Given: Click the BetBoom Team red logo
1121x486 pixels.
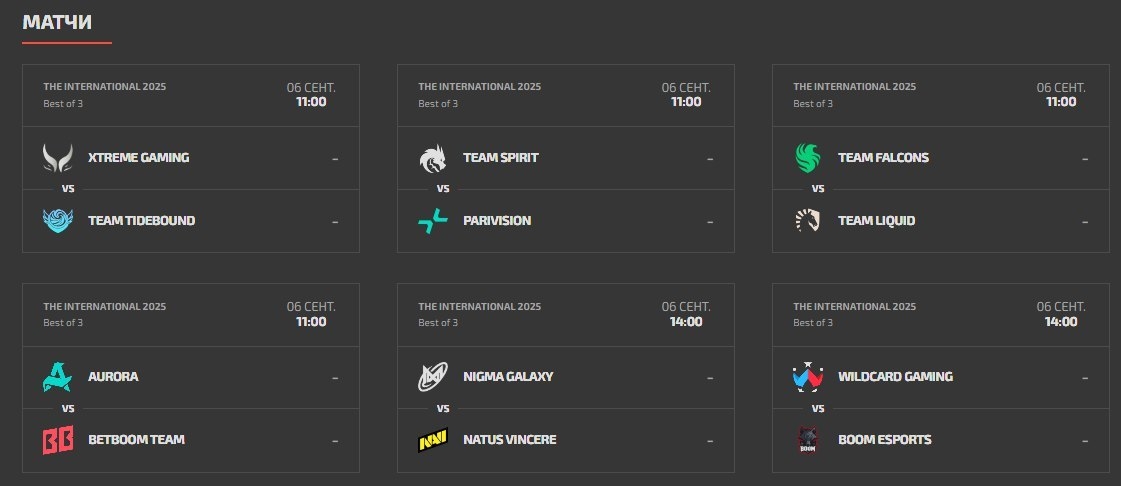Looking at the screenshot, I should [57, 440].
